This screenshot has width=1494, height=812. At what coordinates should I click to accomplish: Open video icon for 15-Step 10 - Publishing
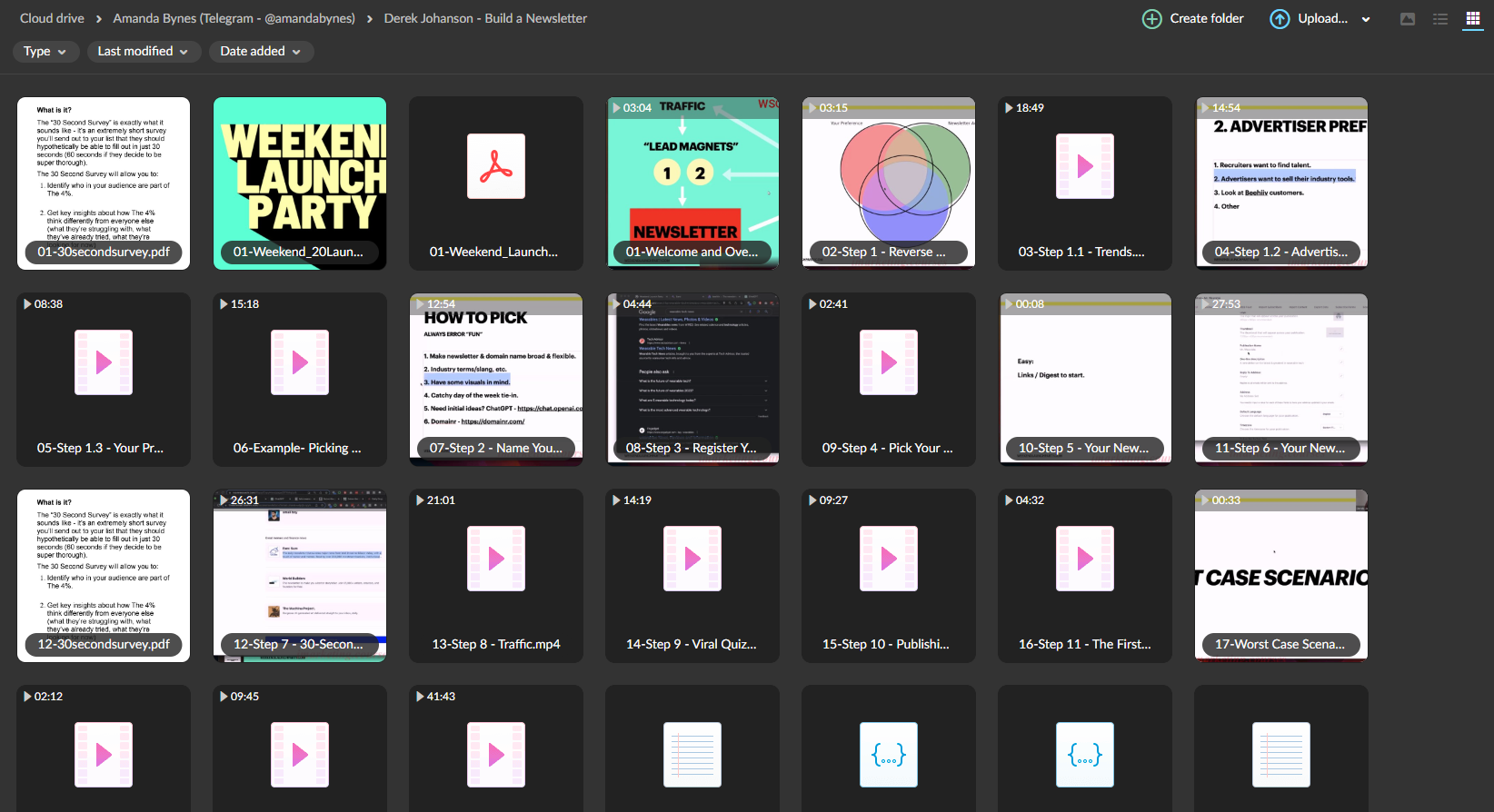(x=889, y=559)
